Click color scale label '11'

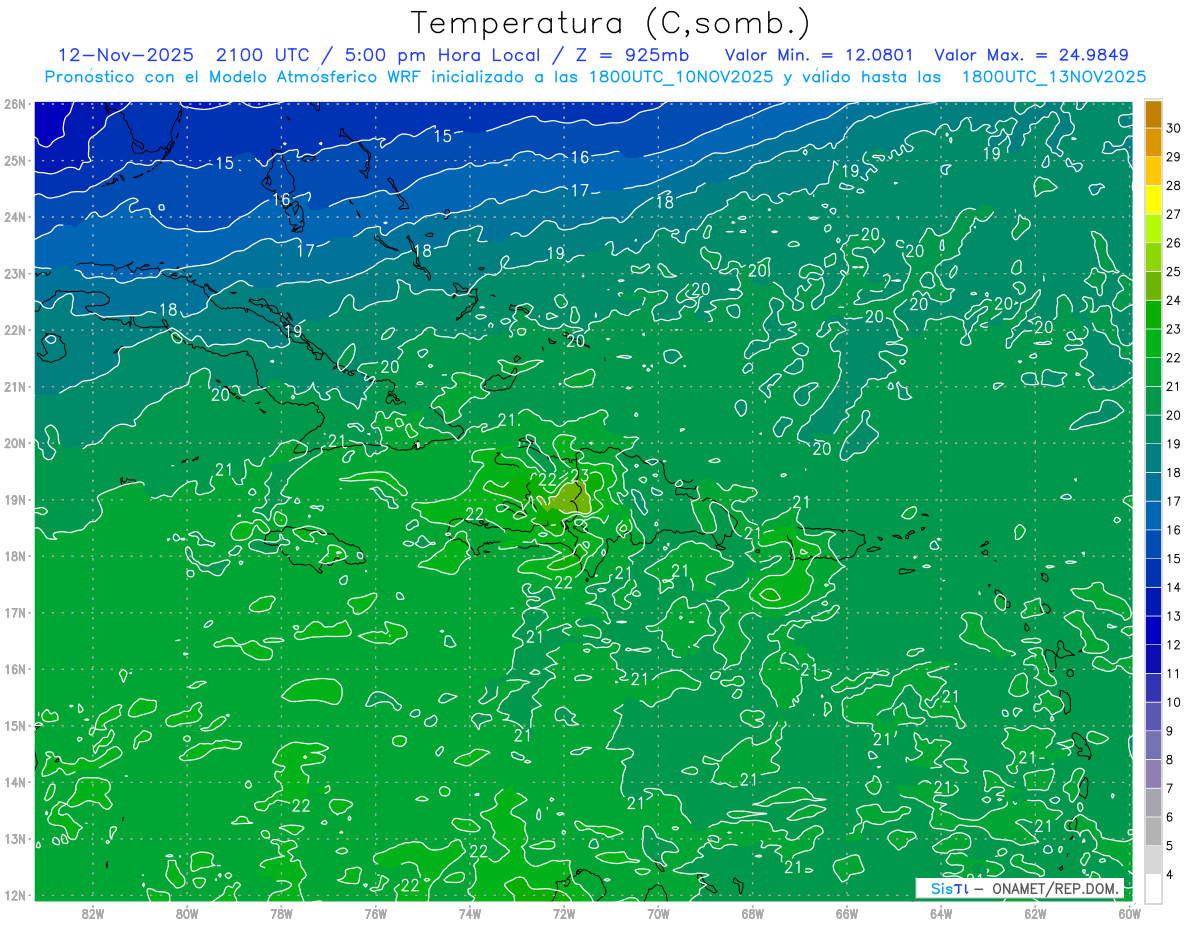pos(1173,674)
